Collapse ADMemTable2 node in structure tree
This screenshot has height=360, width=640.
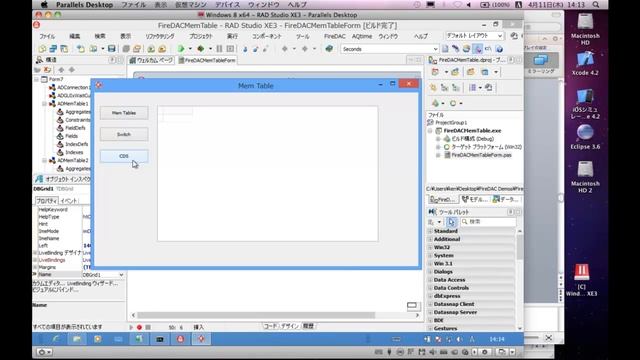(x=44, y=160)
